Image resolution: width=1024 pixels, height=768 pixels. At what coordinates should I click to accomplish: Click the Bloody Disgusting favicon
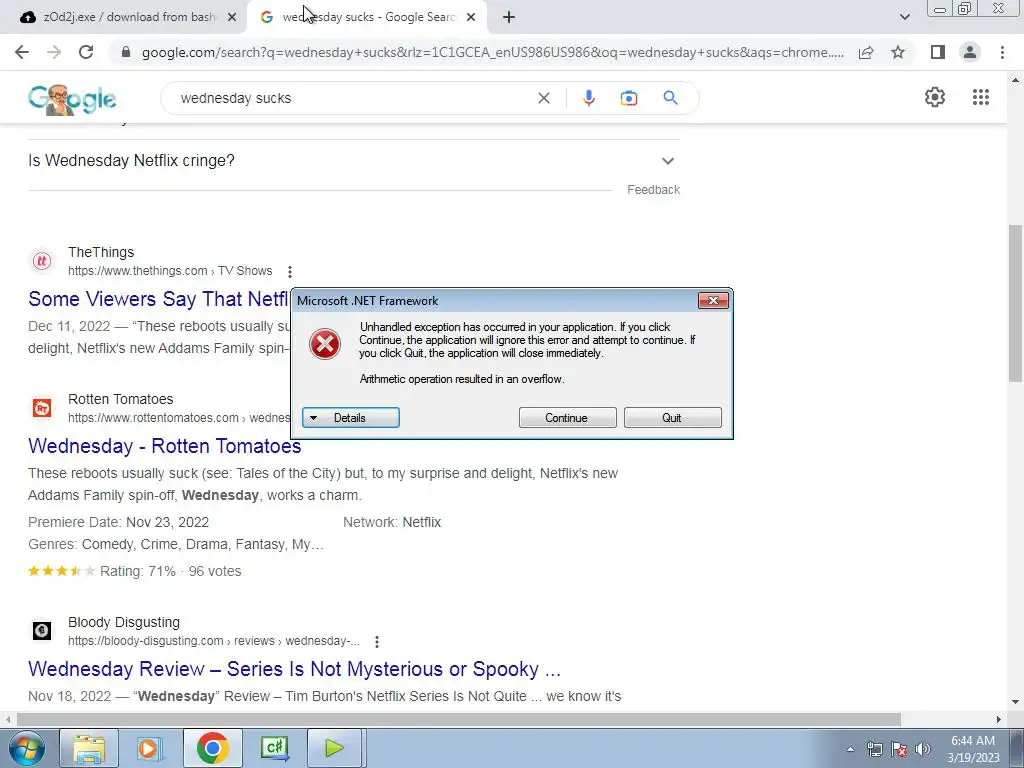tap(42, 631)
